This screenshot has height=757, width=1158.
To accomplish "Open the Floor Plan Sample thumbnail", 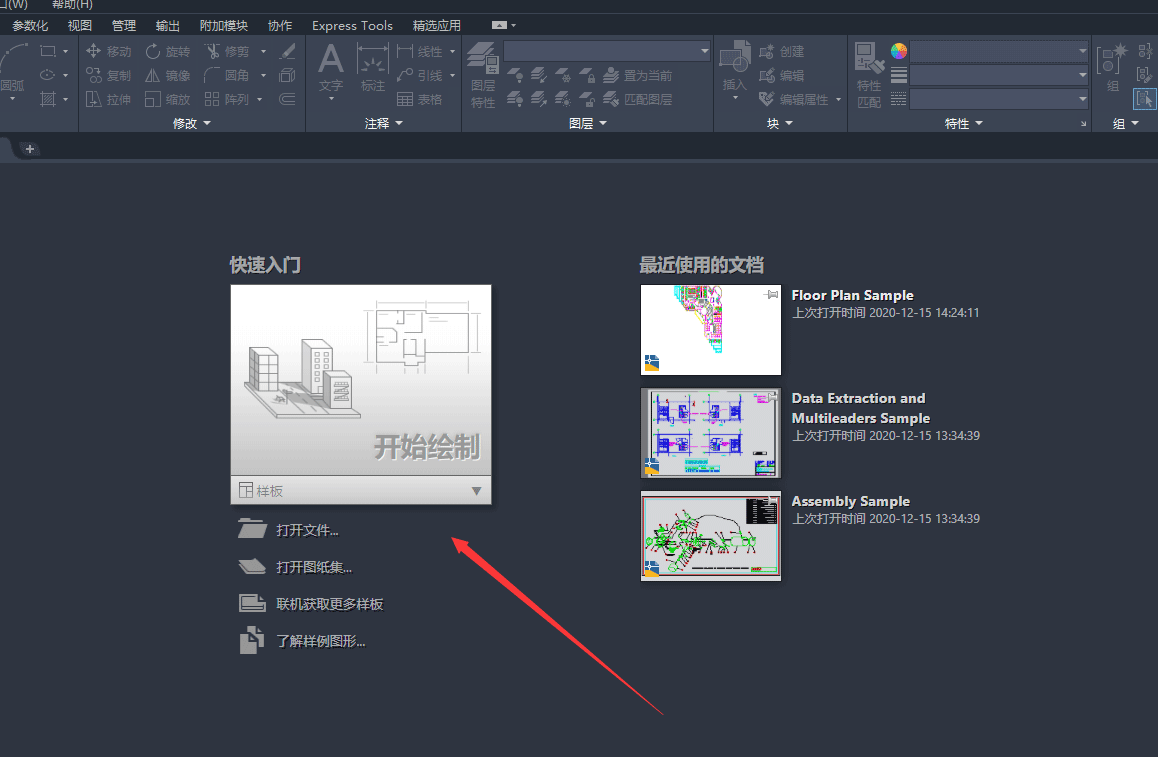I will pos(710,330).
